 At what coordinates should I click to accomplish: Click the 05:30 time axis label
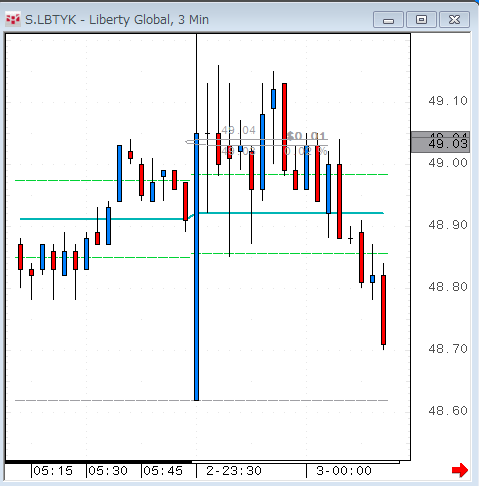point(108,471)
